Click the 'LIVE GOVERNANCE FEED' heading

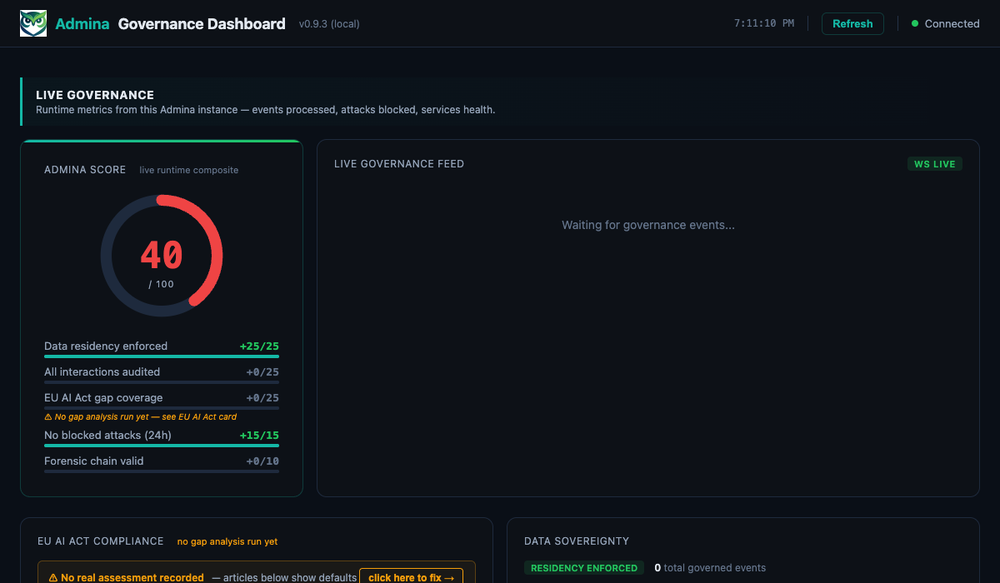click(x=399, y=164)
